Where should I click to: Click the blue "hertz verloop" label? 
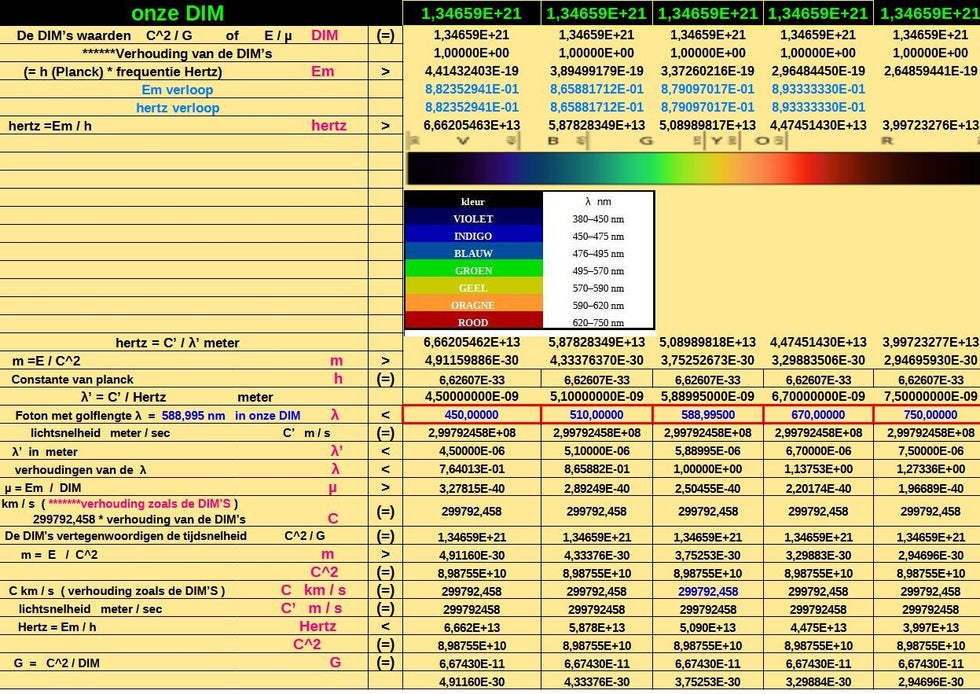click(178, 108)
